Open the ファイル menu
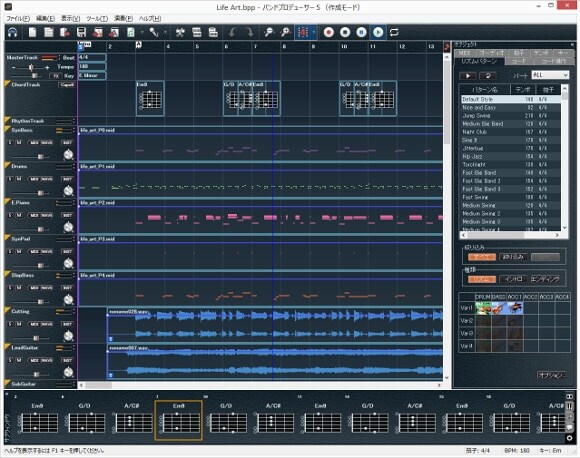The image size is (580, 458). point(18,18)
